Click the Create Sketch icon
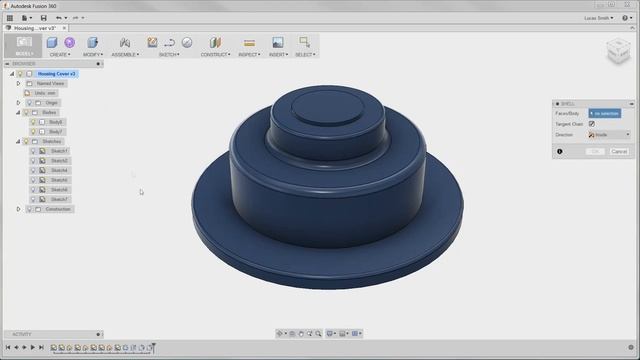This screenshot has width=640, height=360. click(x=152, y=42)
